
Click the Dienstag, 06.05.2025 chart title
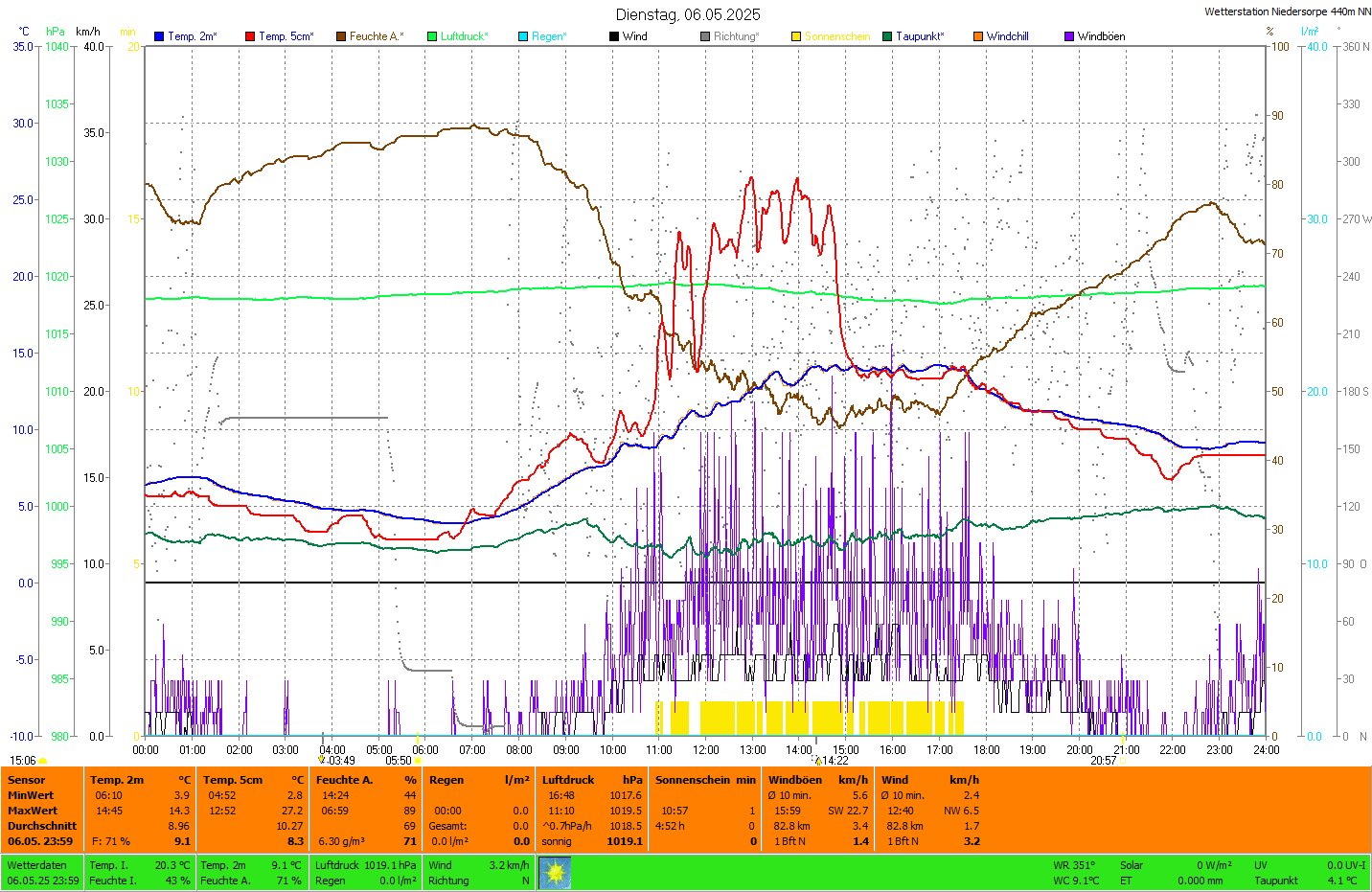pos(688,14)
